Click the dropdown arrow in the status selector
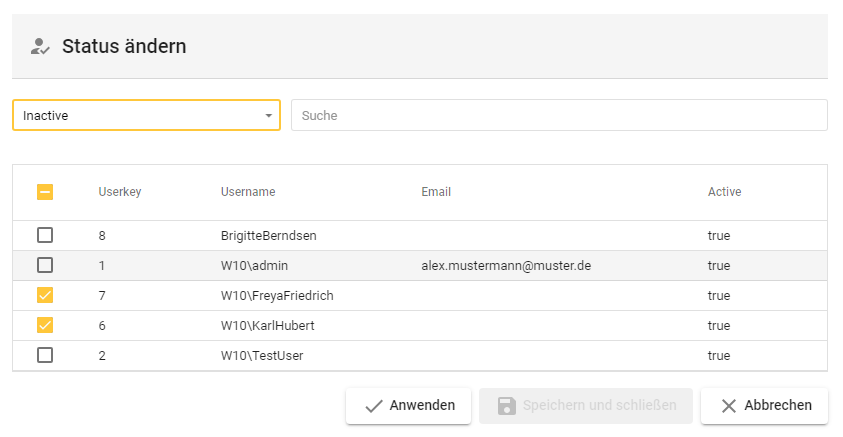843x437 pixels. tap(268, 116)
